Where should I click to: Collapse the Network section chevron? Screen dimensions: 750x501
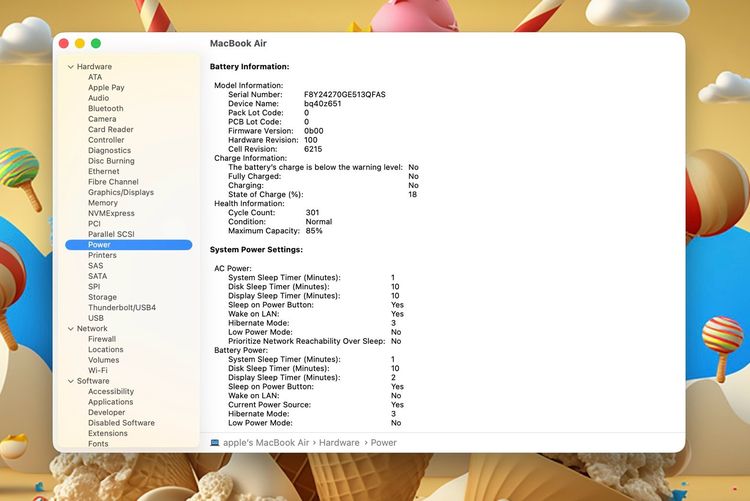pyautogui.click(x=71, y=329)
